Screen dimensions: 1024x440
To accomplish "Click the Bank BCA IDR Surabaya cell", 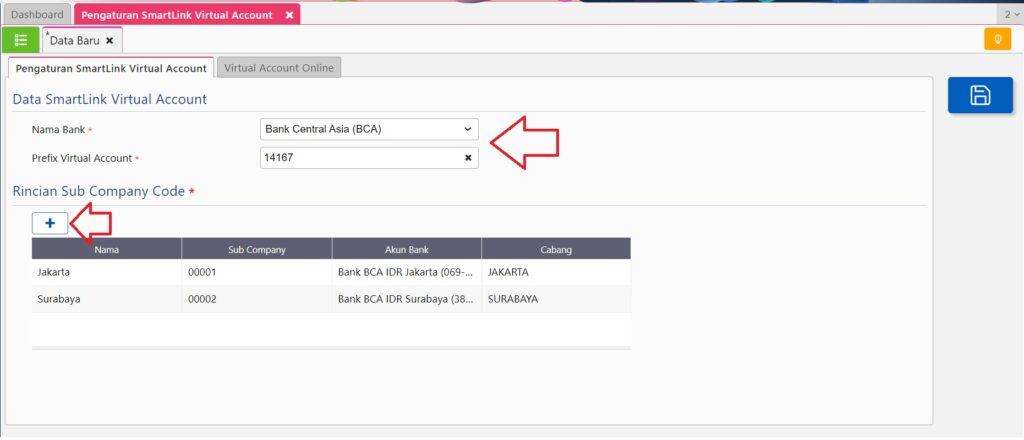I will tap(407, 300).
